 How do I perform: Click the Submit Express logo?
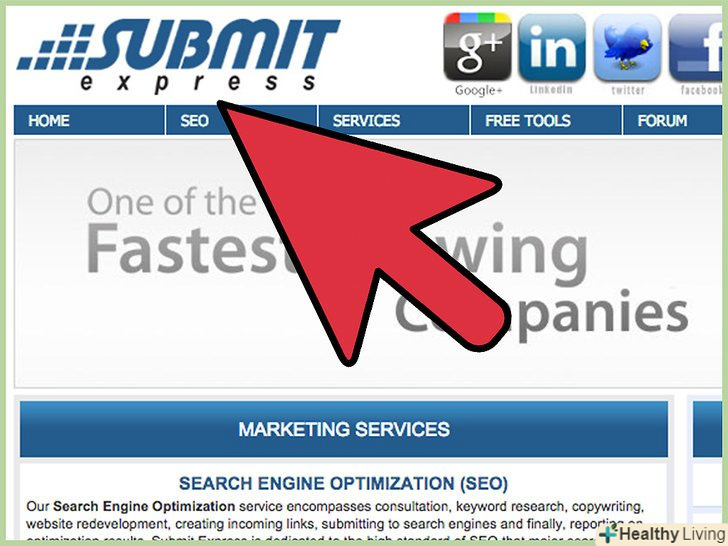coord(179,56)
